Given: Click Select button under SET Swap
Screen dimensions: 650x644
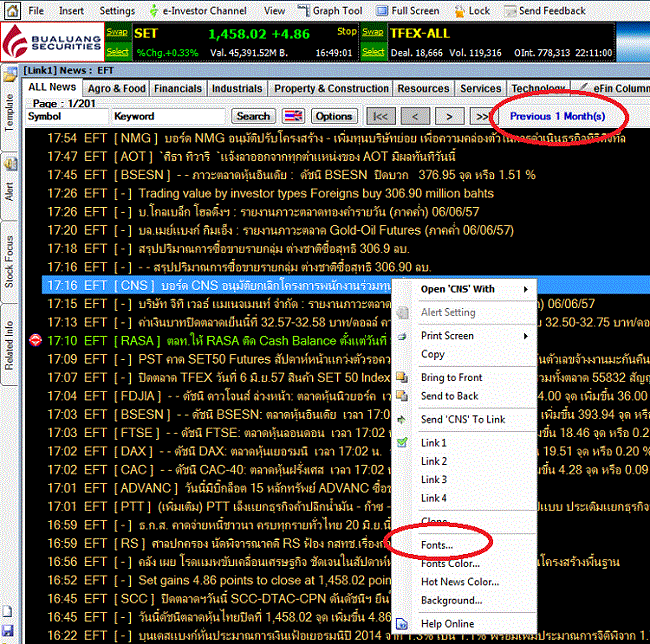Looking at the screenshot, I should pos(117,52).
